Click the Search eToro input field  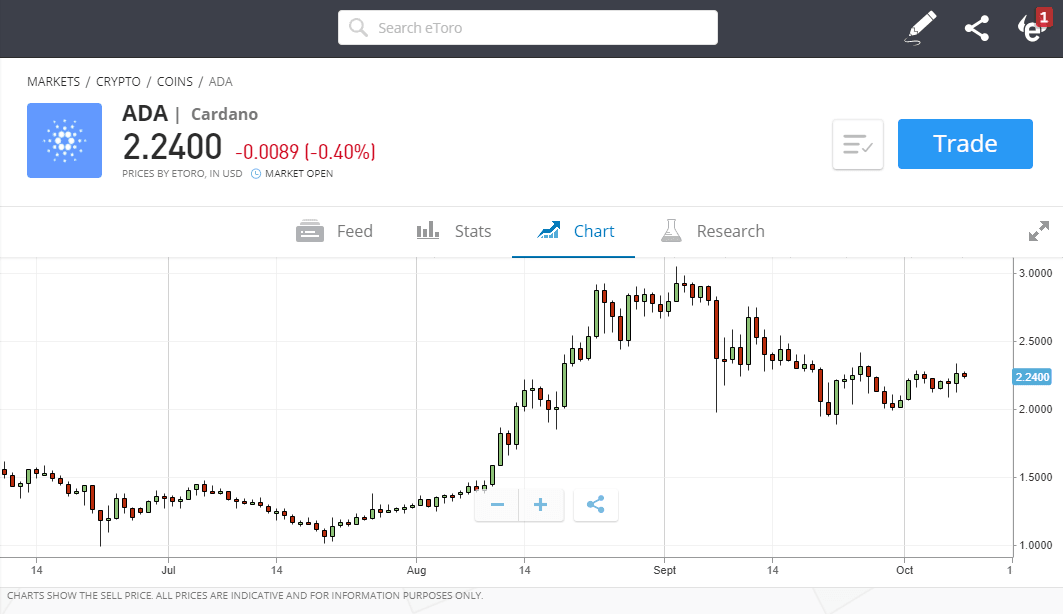coord(527,27)
